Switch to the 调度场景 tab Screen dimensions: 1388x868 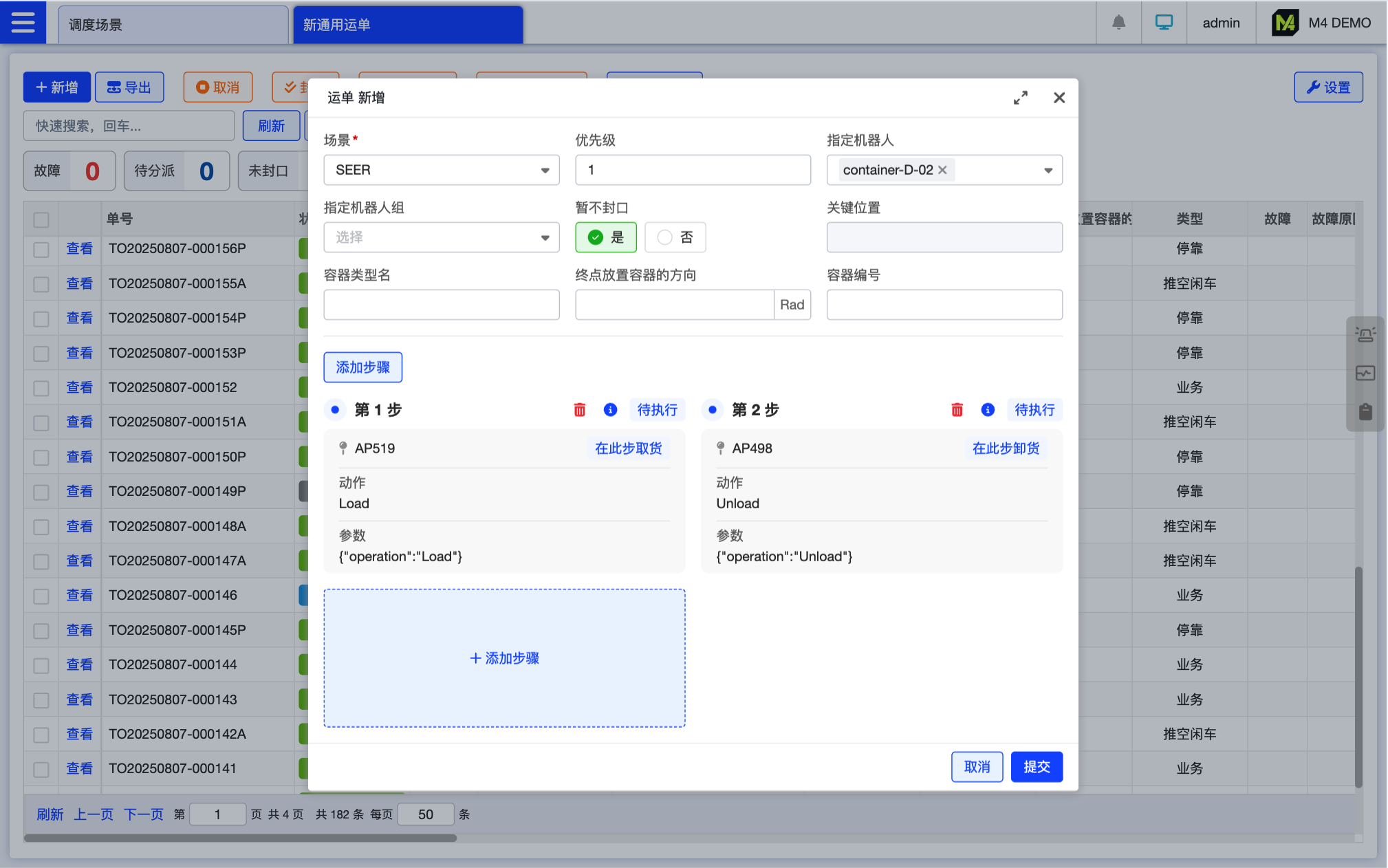click(x=172, y=25)
